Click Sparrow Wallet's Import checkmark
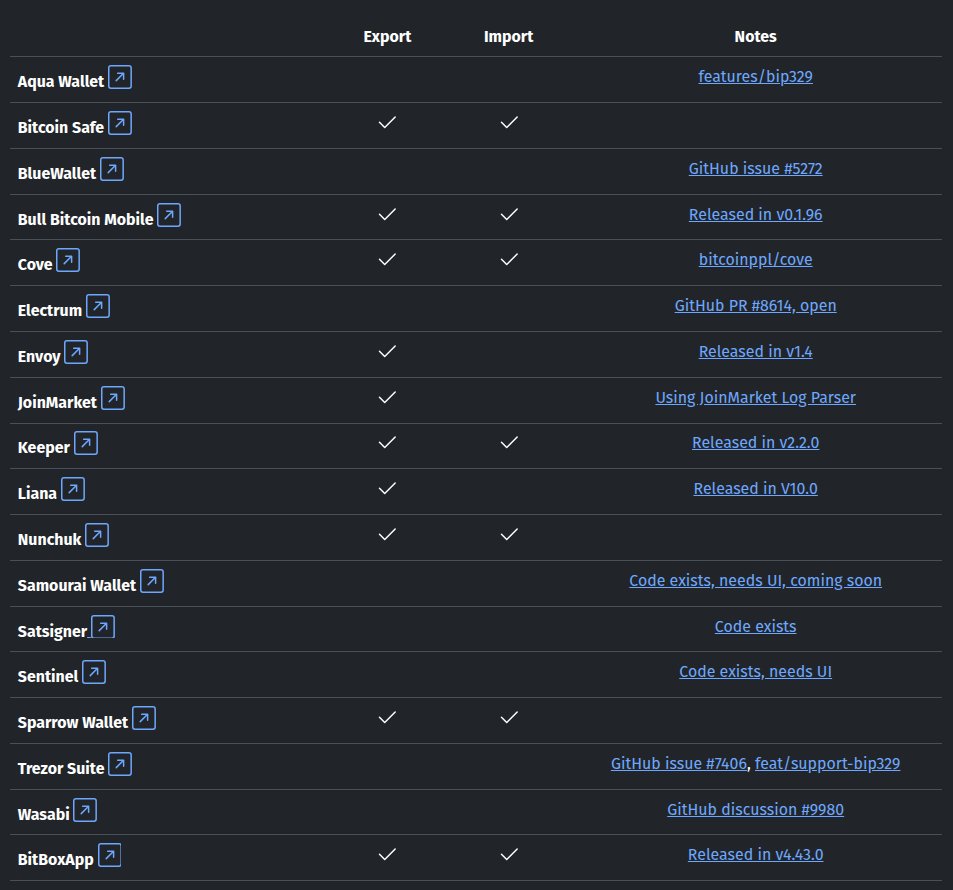The height and width of the screenshot is (890, 953). 509,717
